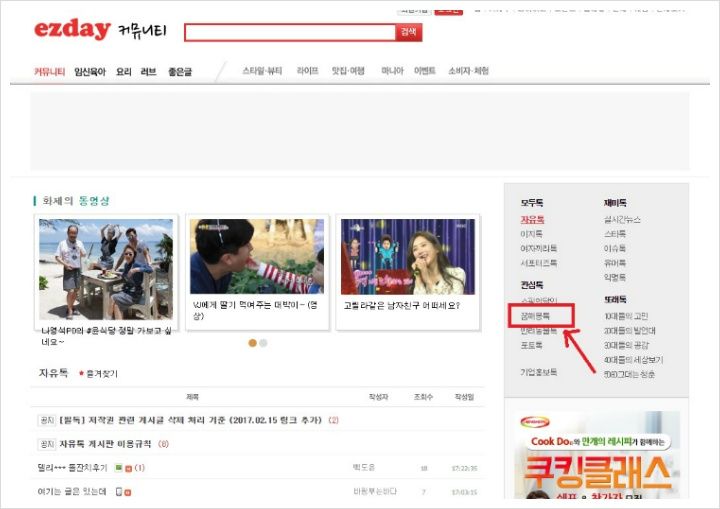Click the 제목 column header
The width and height of the screenshot is (720, 509).
click(x=192, y=397)
